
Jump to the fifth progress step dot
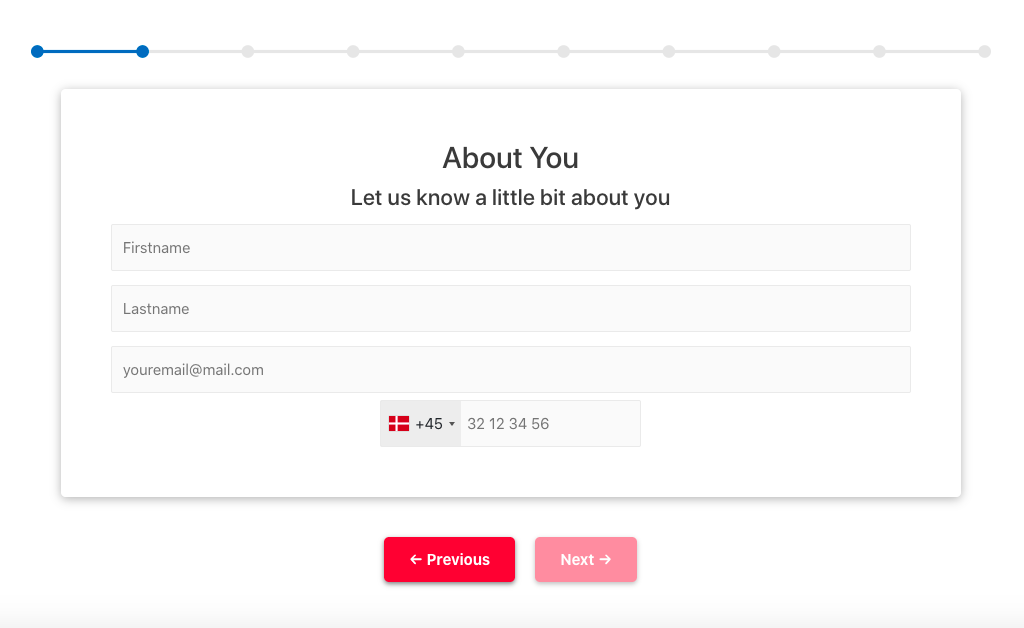[x=458, y=52]
